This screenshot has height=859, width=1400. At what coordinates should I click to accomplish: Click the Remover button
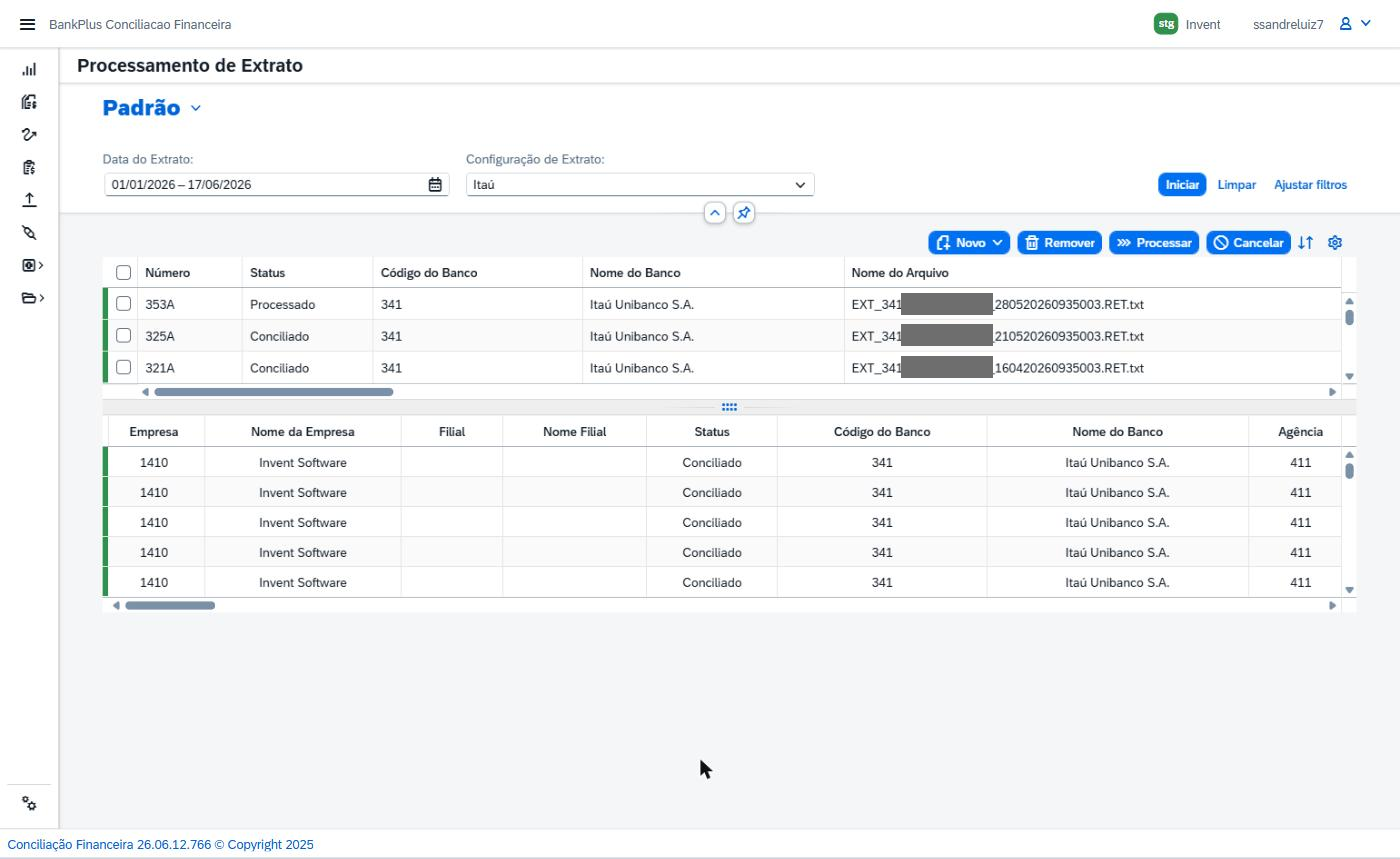tap(1060, 243)
